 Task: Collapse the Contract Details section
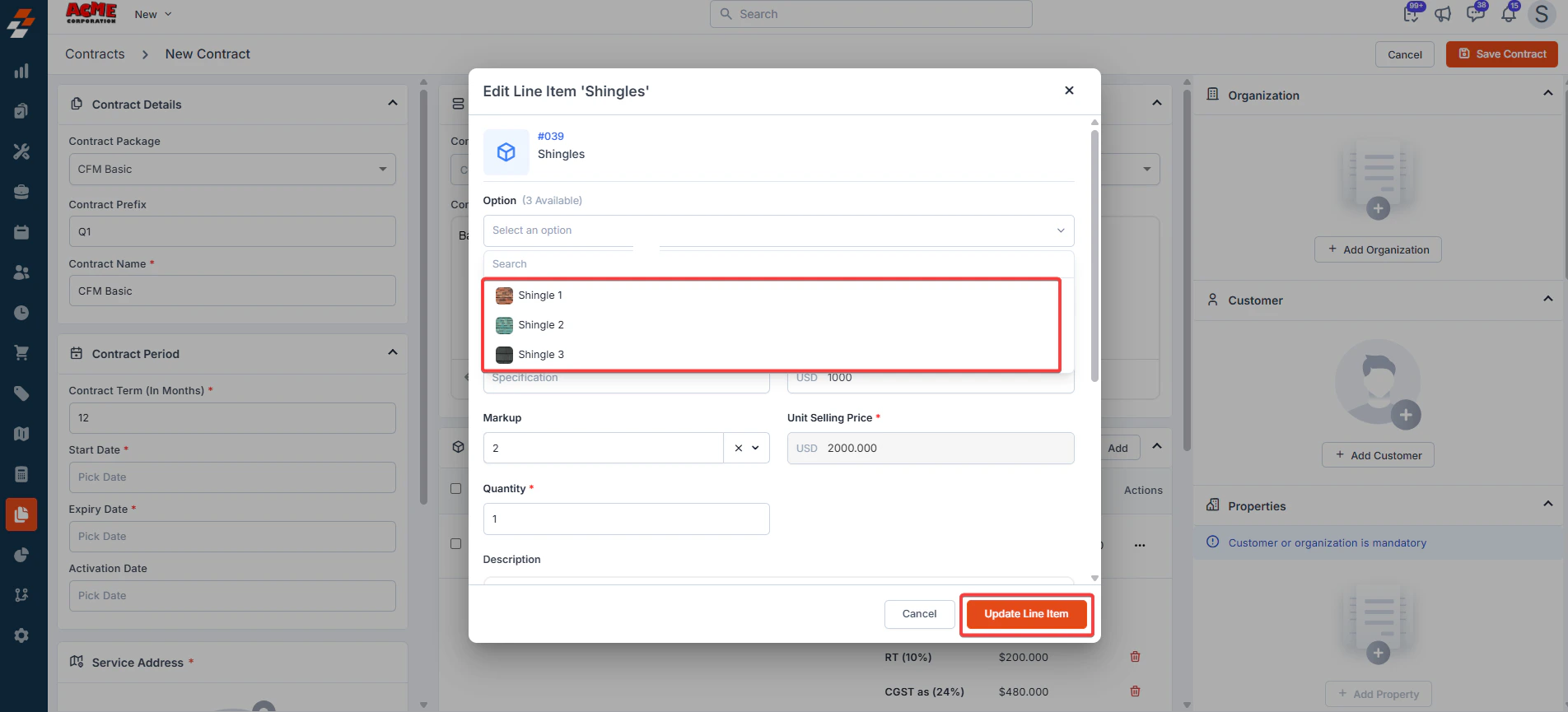[x=393, y=103]
